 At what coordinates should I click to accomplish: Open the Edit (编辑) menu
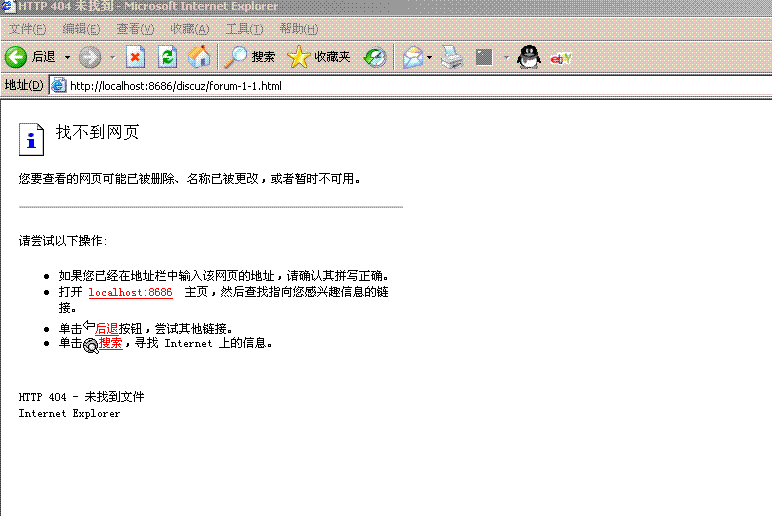81,29
